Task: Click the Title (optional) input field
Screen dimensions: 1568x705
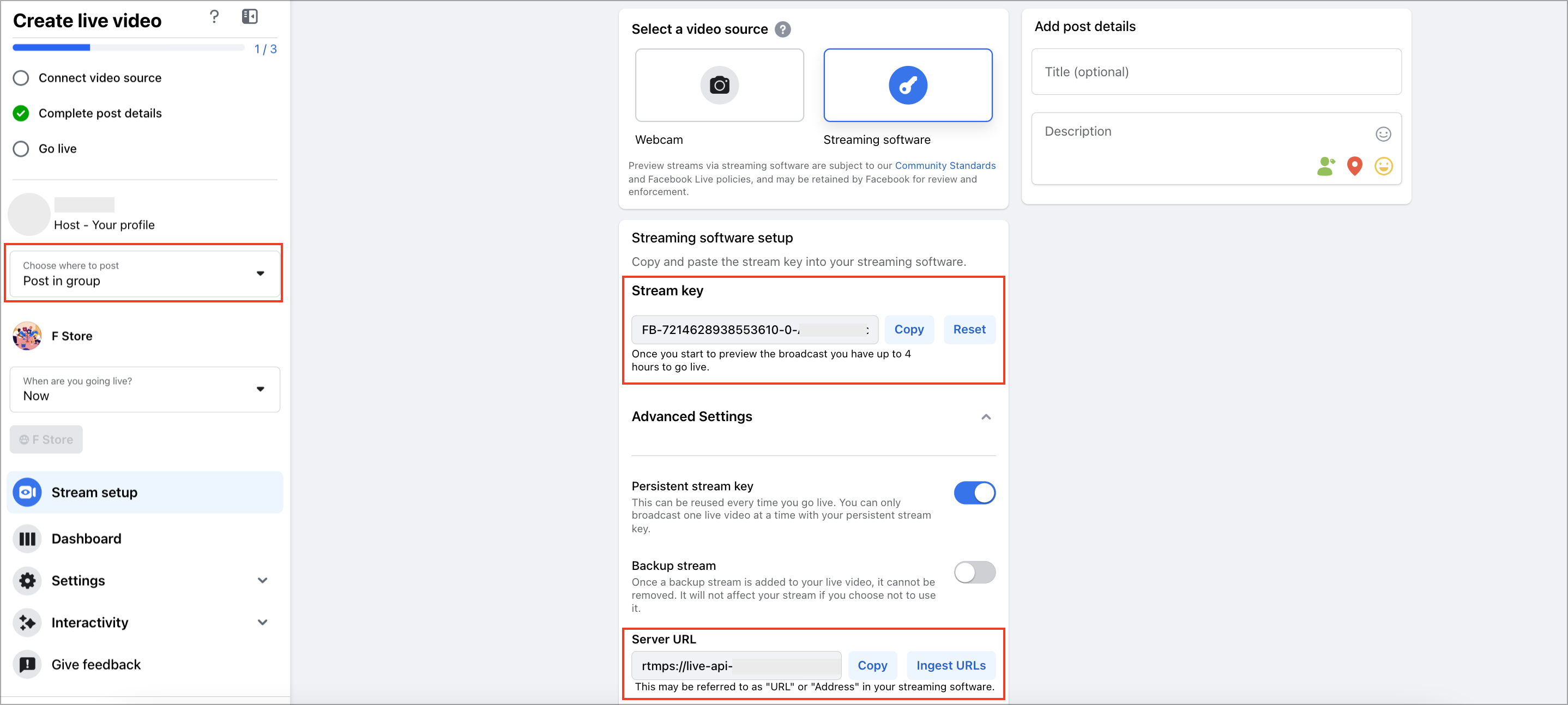Action: coord(1216,72)
